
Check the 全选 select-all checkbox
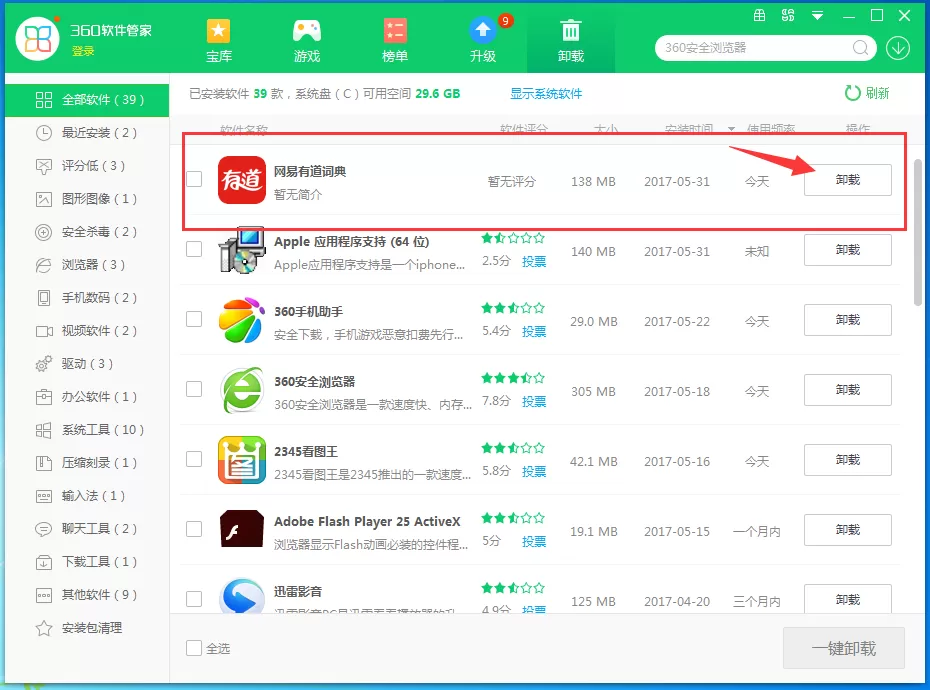coord(194,648)
